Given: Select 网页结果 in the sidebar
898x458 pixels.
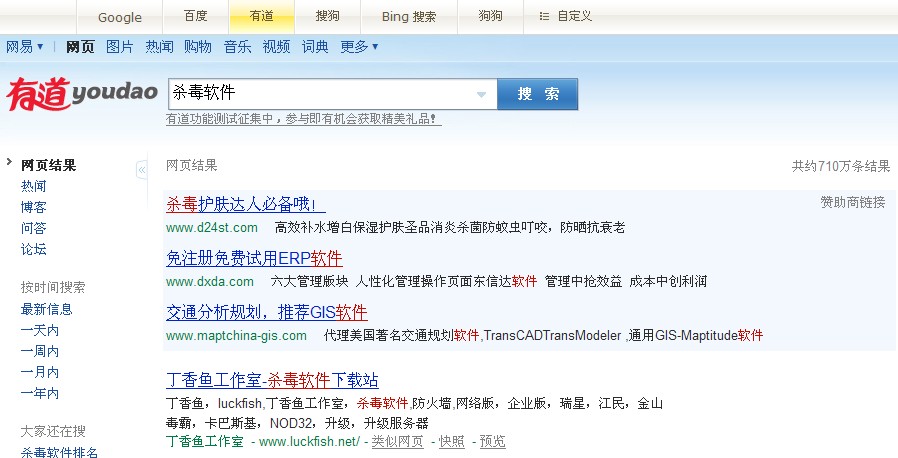Looking at the screenshot, I should 49,165.
